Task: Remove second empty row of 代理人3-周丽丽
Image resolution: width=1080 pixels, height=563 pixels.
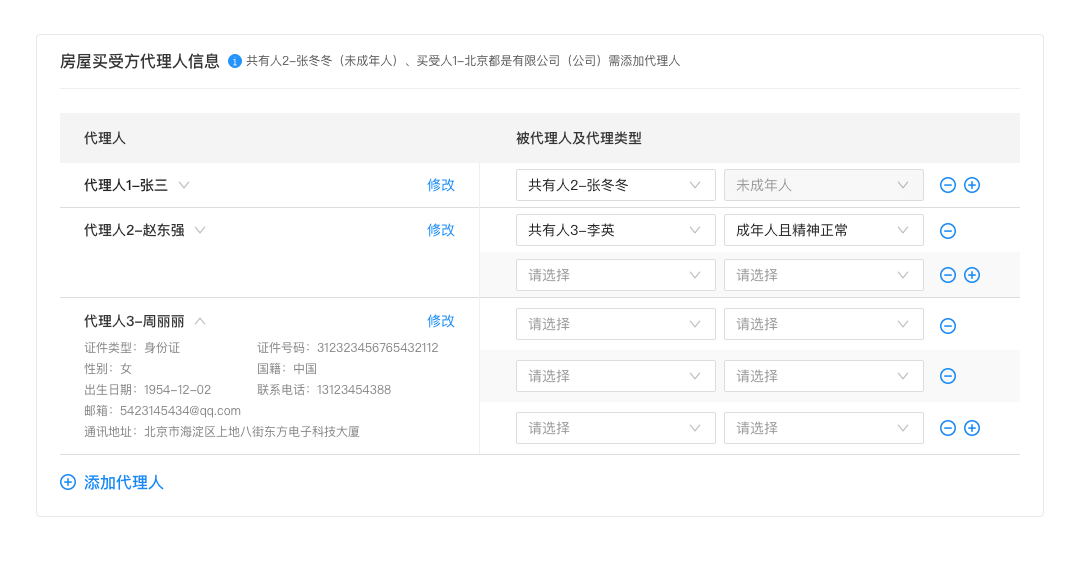Action: click(x=948, y=376)
